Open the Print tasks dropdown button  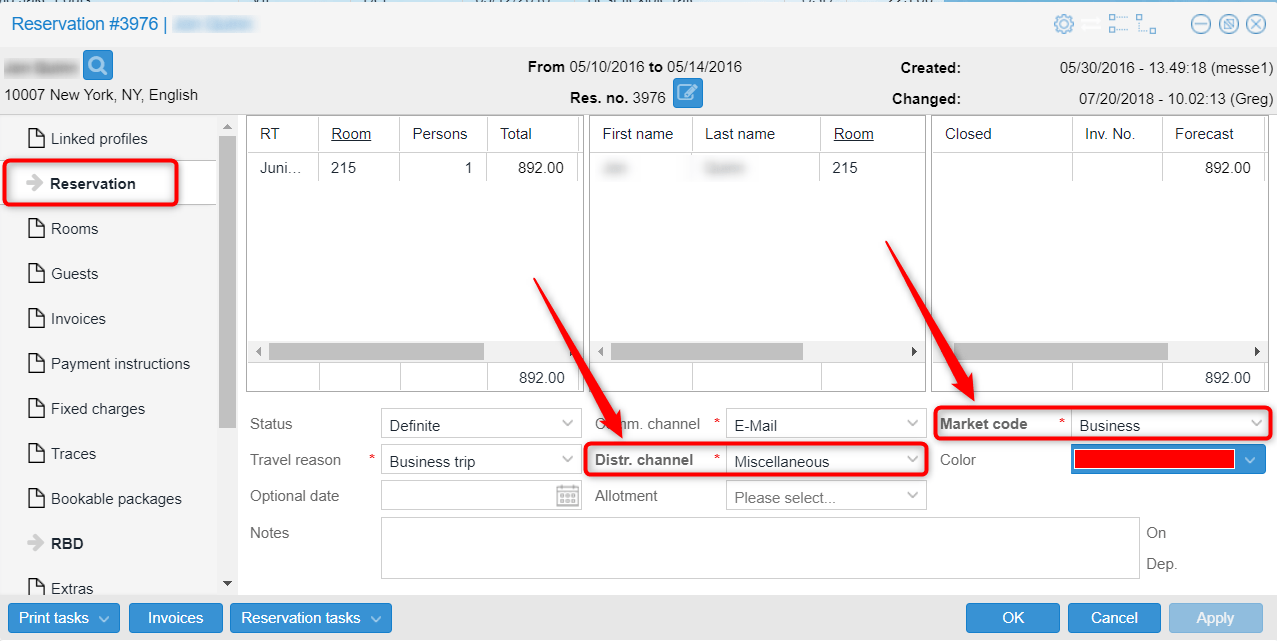click(64, 618)
